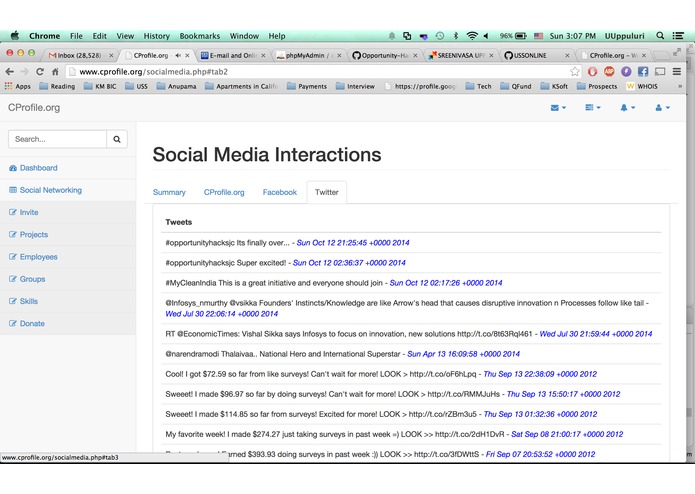Open the Tech bookmarks folder
Image resolution: width=695 pixels, height=494 pixels.
click(x=479, y=86)
